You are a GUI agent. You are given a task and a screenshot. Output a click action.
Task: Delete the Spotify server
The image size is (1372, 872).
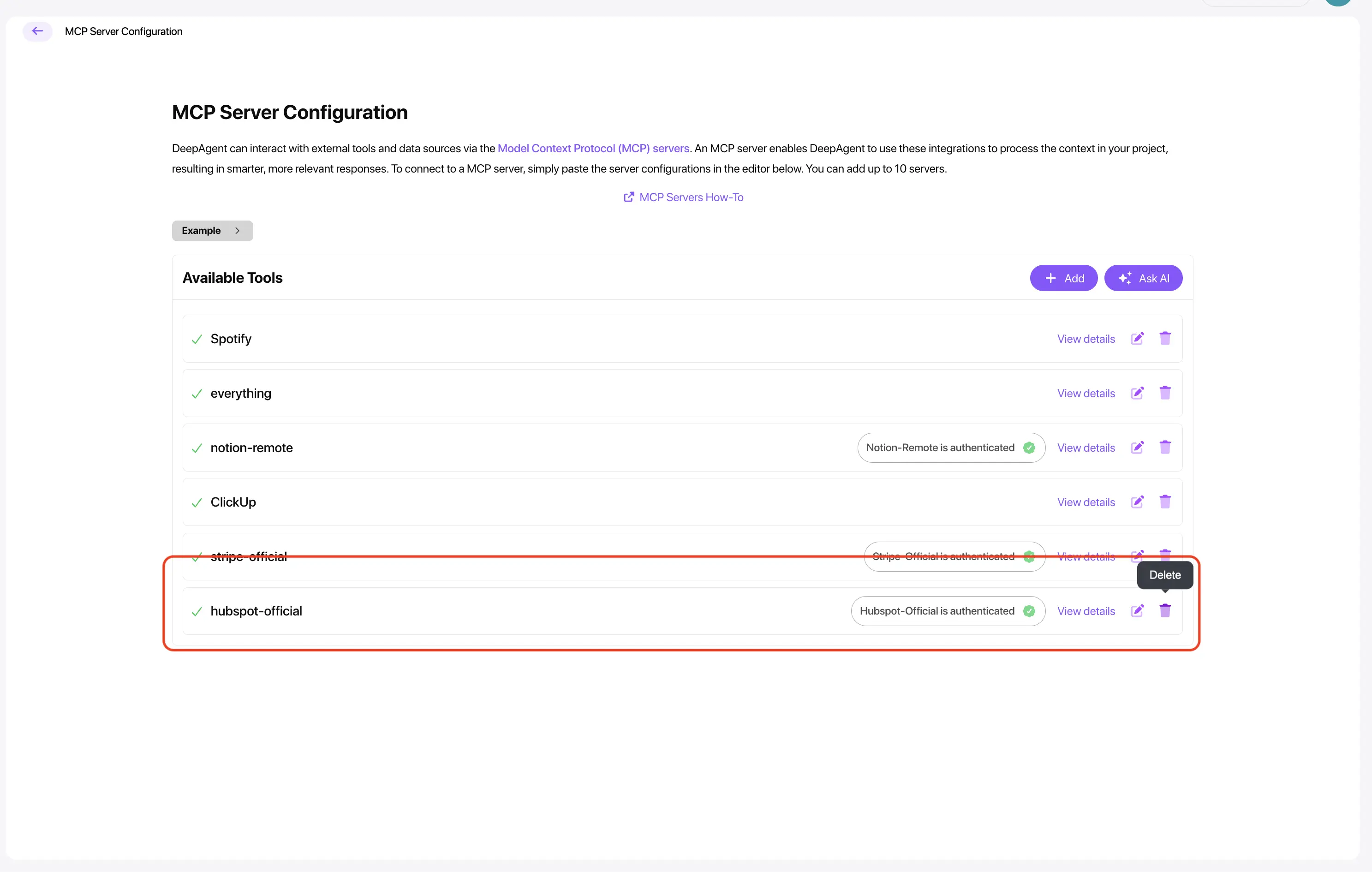pos(1164,339)
